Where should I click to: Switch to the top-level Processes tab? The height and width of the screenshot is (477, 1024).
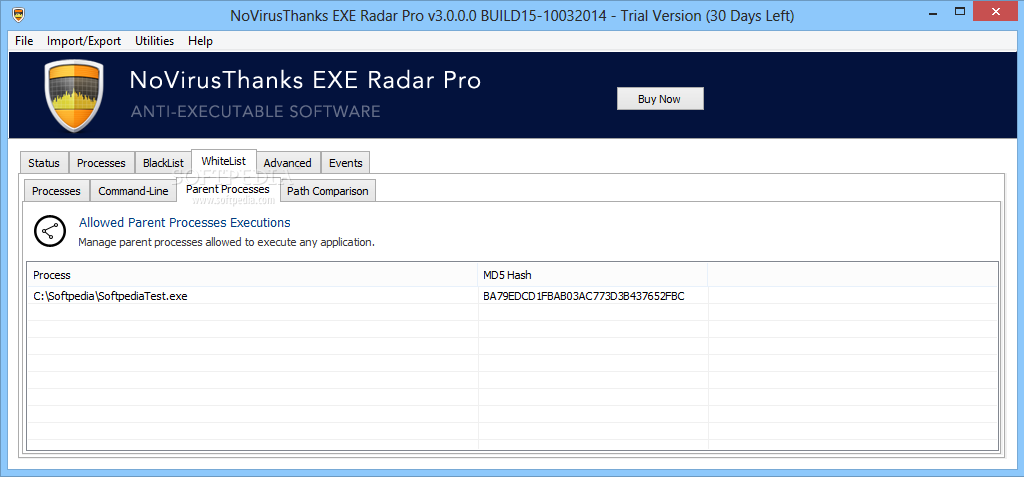pyautogui.click(x=101, y=163)
